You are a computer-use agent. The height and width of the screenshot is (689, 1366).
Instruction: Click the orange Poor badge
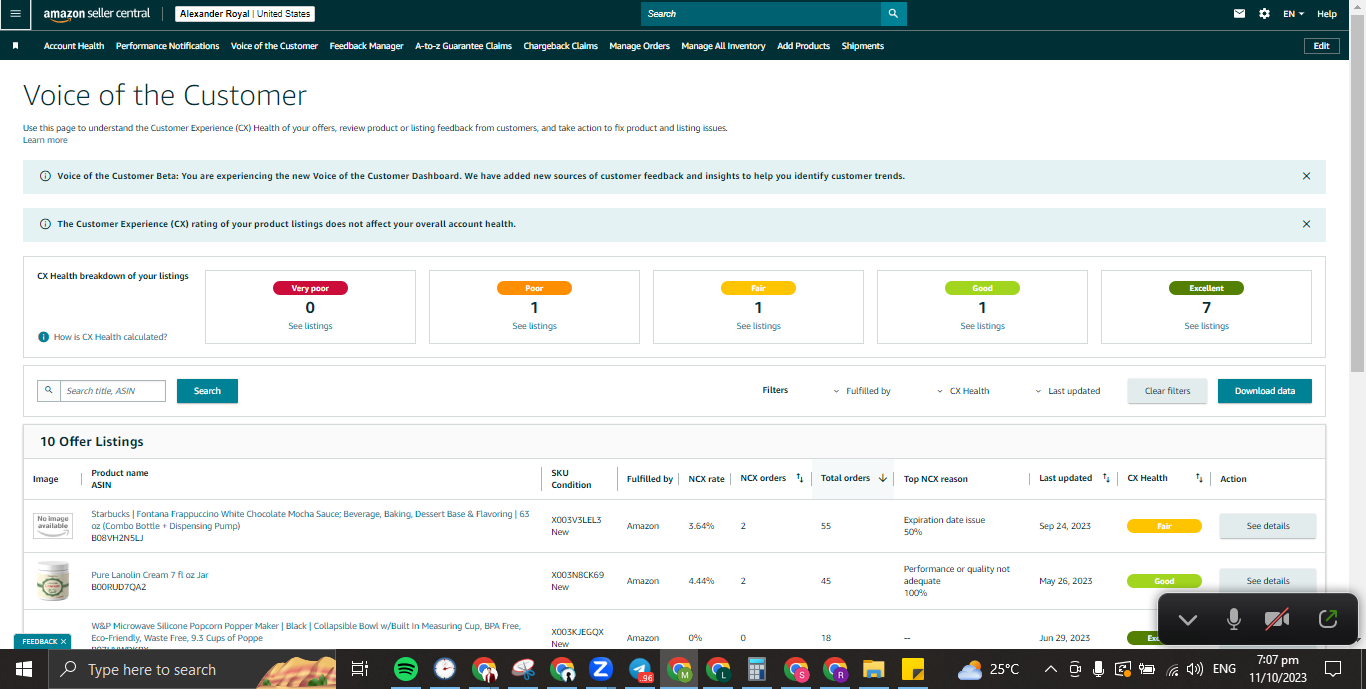tap(534, 288)
